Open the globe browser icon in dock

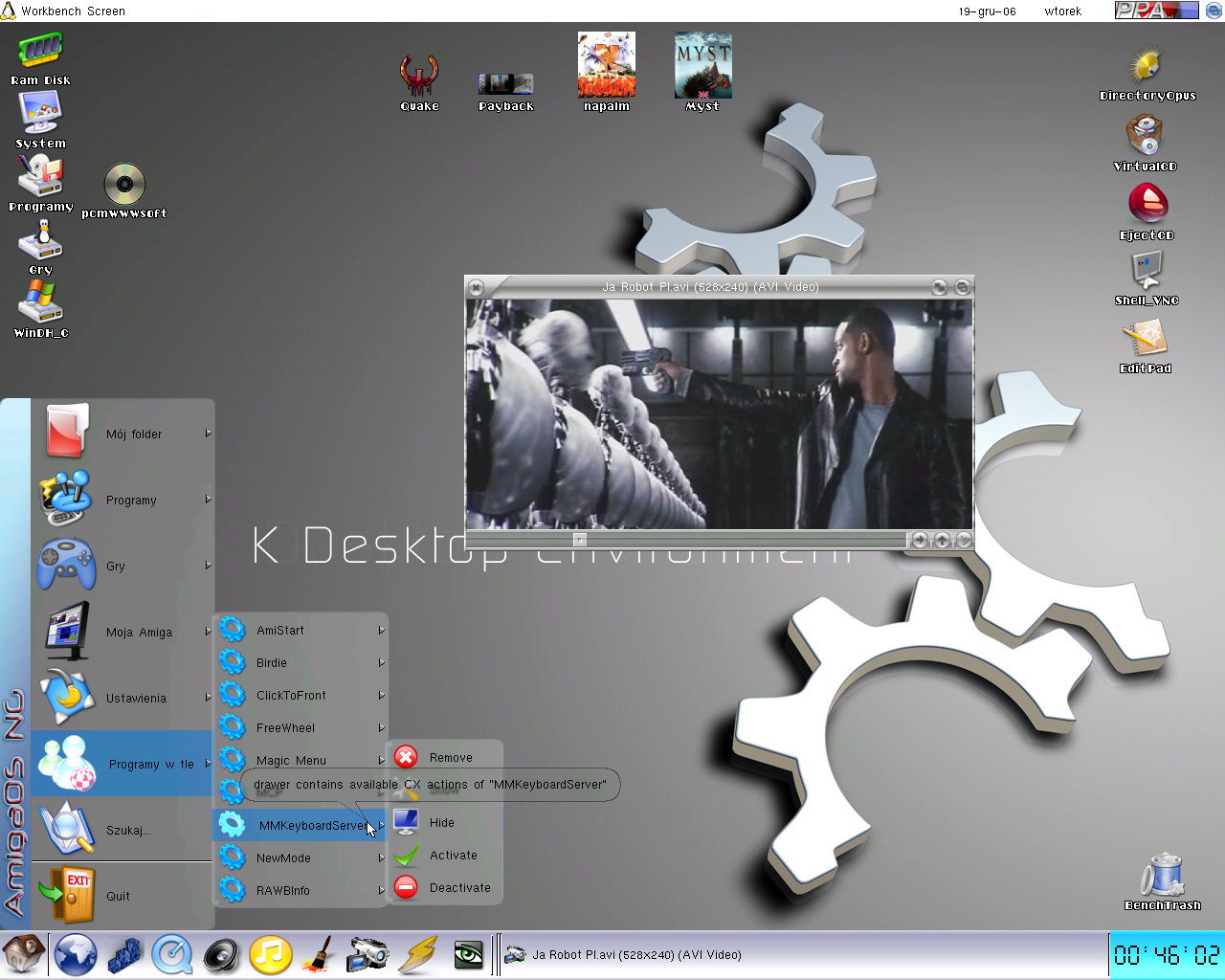click(x=76, y=954)
